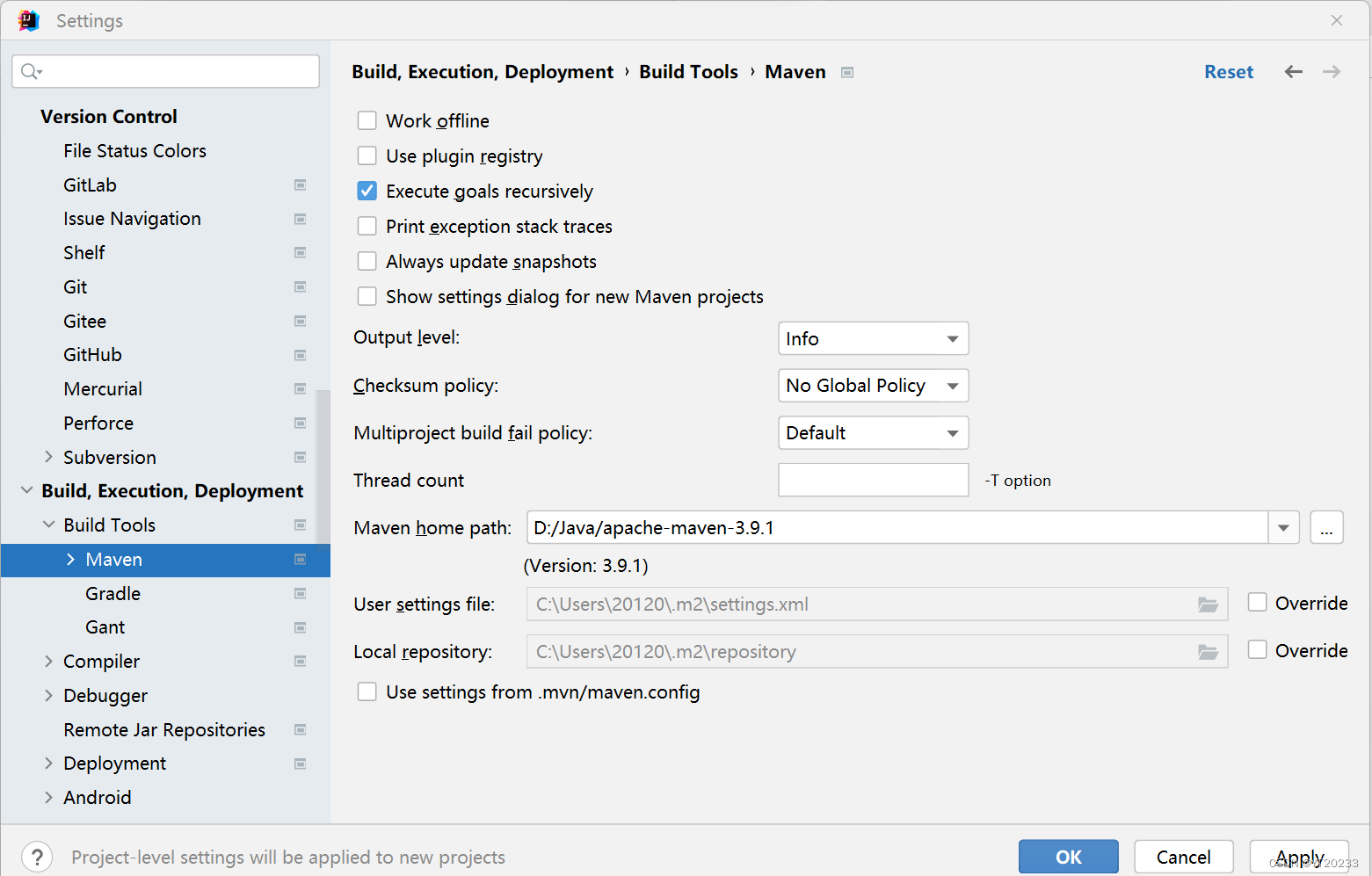Viewport: 1372px width, 876px height.
Task: Click the Cancel button
Action: [x=1183, y=857]
